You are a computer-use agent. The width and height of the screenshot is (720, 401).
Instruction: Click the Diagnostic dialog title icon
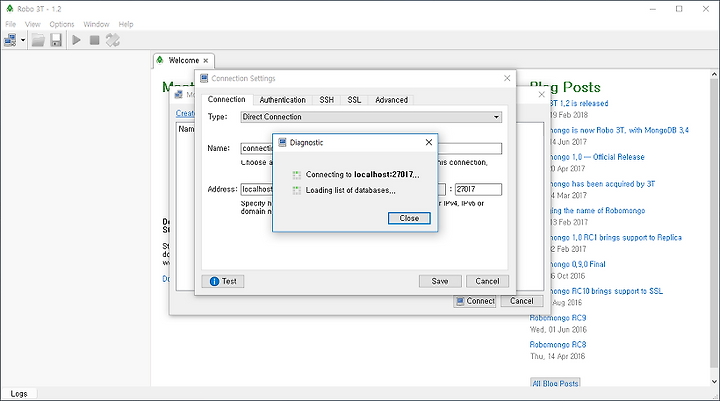point(282,142)
